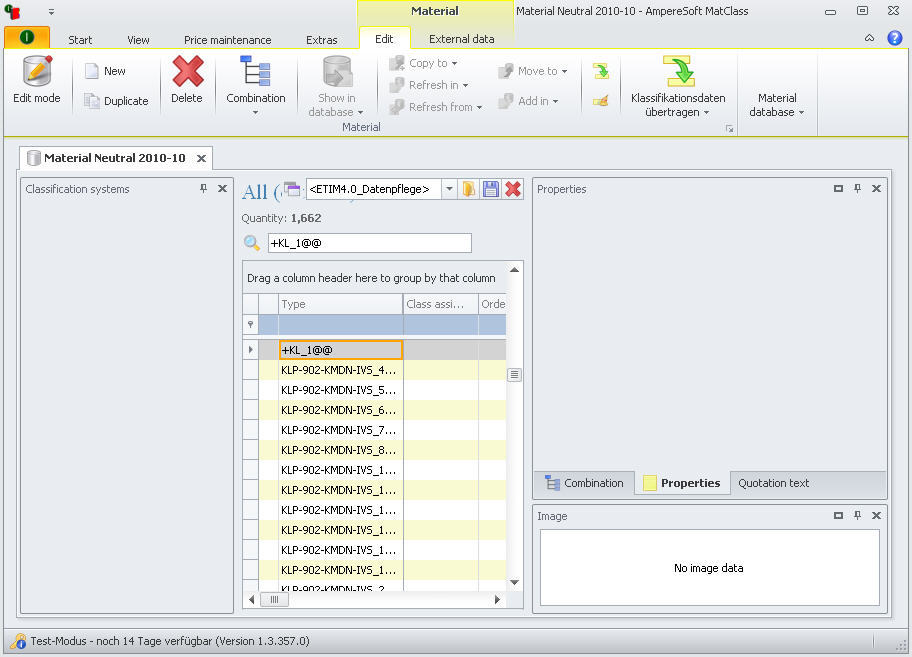The image size is (912, 657).
Task: Switch to the Quotation text tab
Action: [774, 483]
